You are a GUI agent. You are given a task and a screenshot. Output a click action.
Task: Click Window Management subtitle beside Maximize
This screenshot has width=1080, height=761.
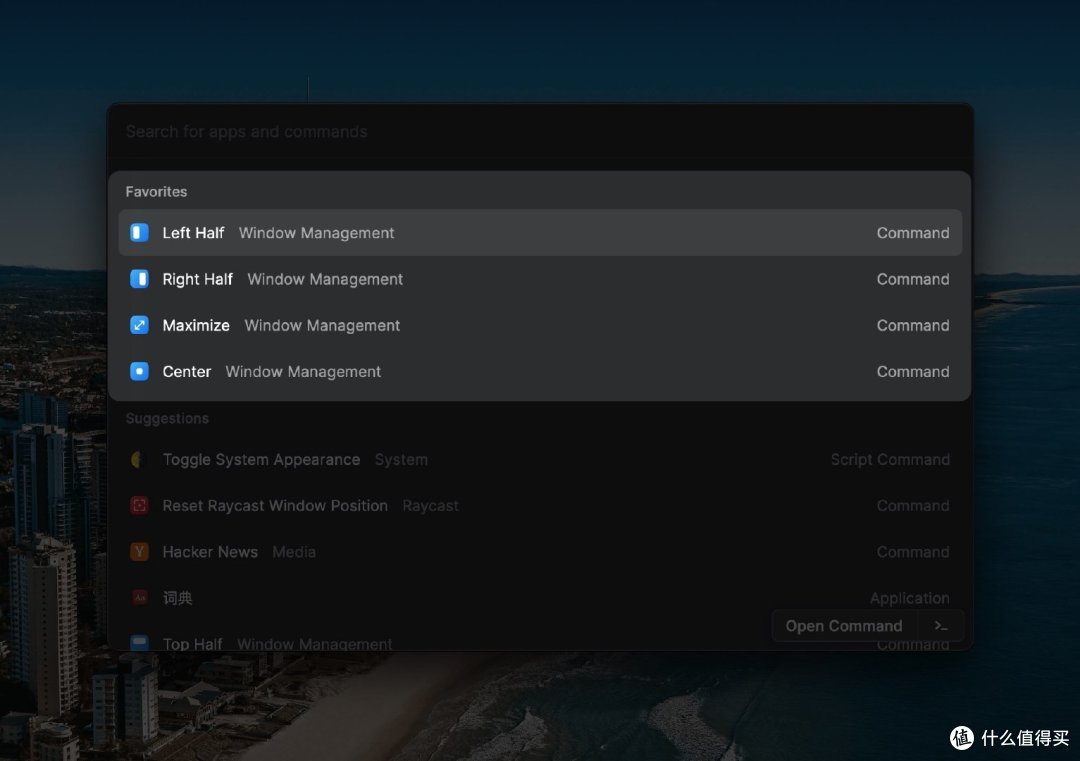tap(322, 325)
